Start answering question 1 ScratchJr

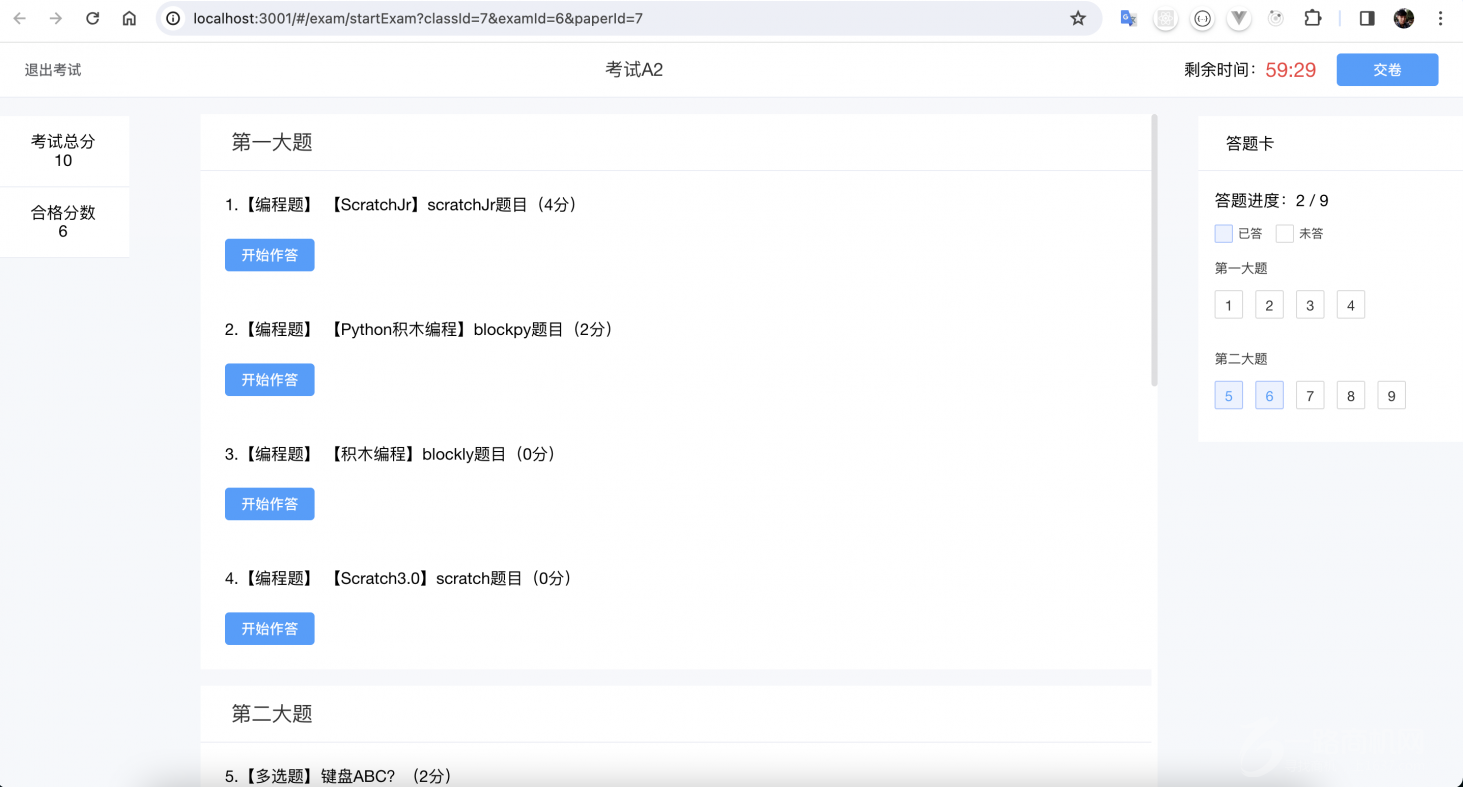pos(269,255)
